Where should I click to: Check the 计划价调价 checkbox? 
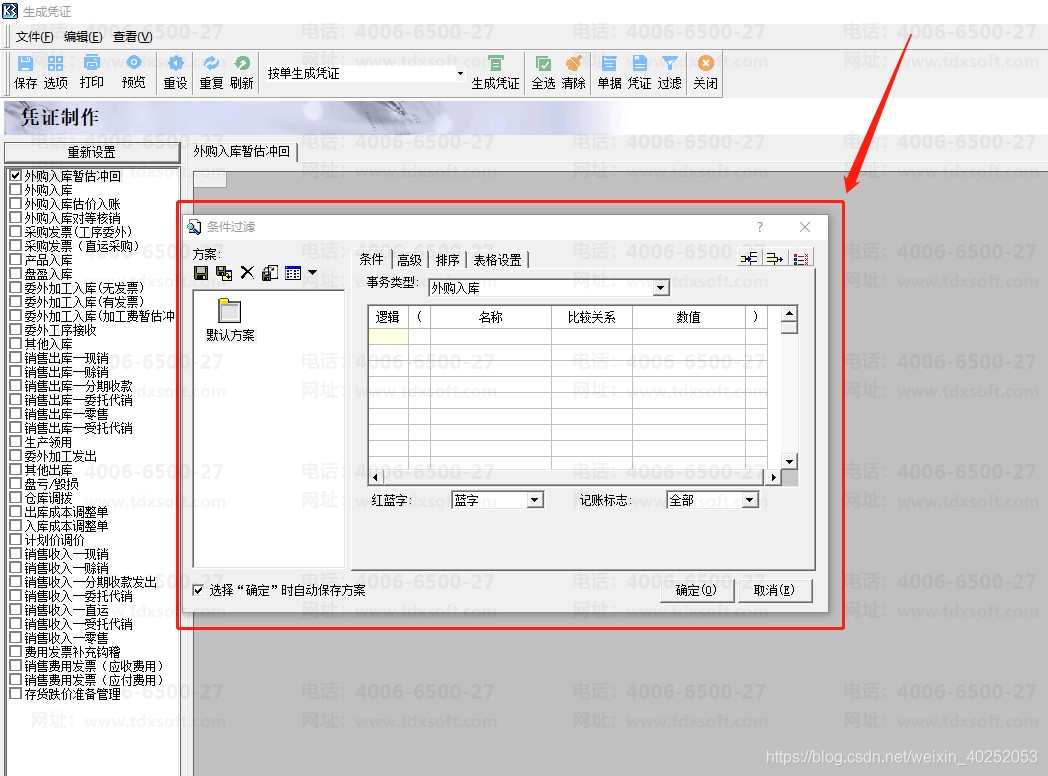[15, 539]
